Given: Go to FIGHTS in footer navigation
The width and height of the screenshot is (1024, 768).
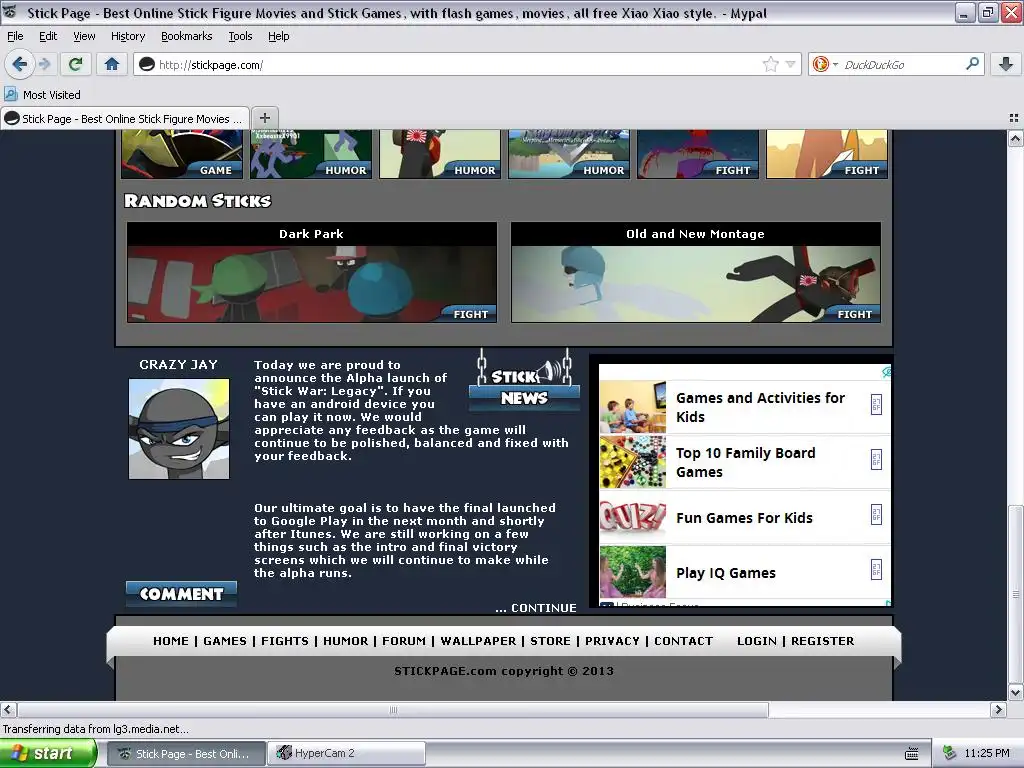Looking at the screenshot, I should pyautogui.click(x=285, y=641).
